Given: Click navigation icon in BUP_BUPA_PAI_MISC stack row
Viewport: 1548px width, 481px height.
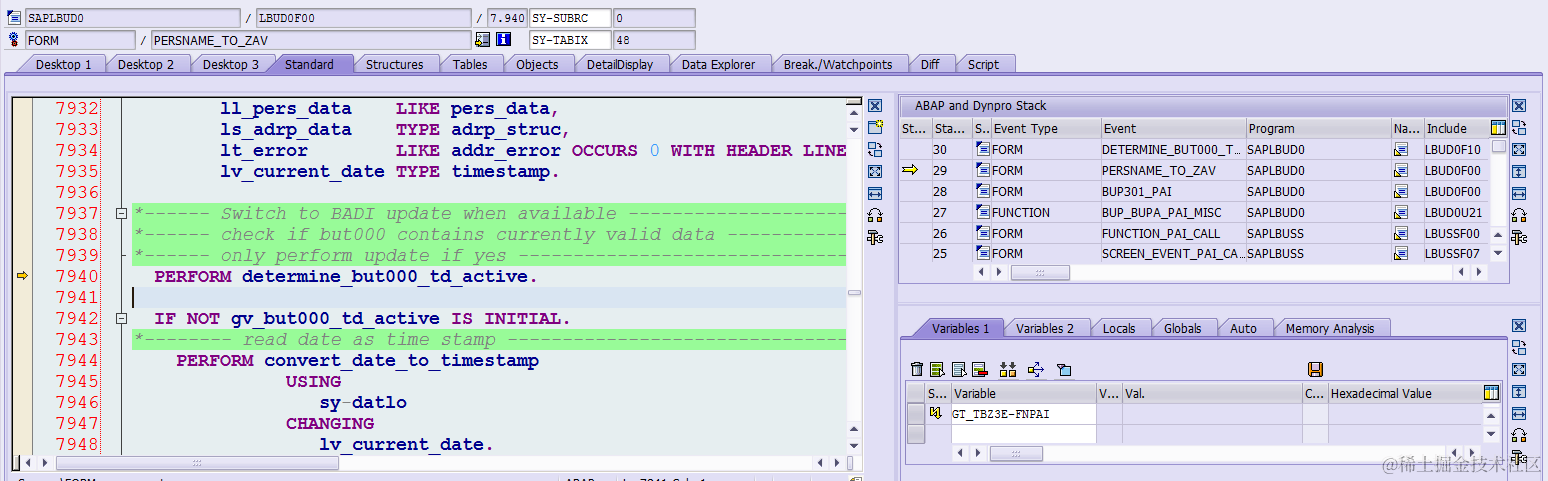Looking at the screenshot, I should [x=1401, y=213].
